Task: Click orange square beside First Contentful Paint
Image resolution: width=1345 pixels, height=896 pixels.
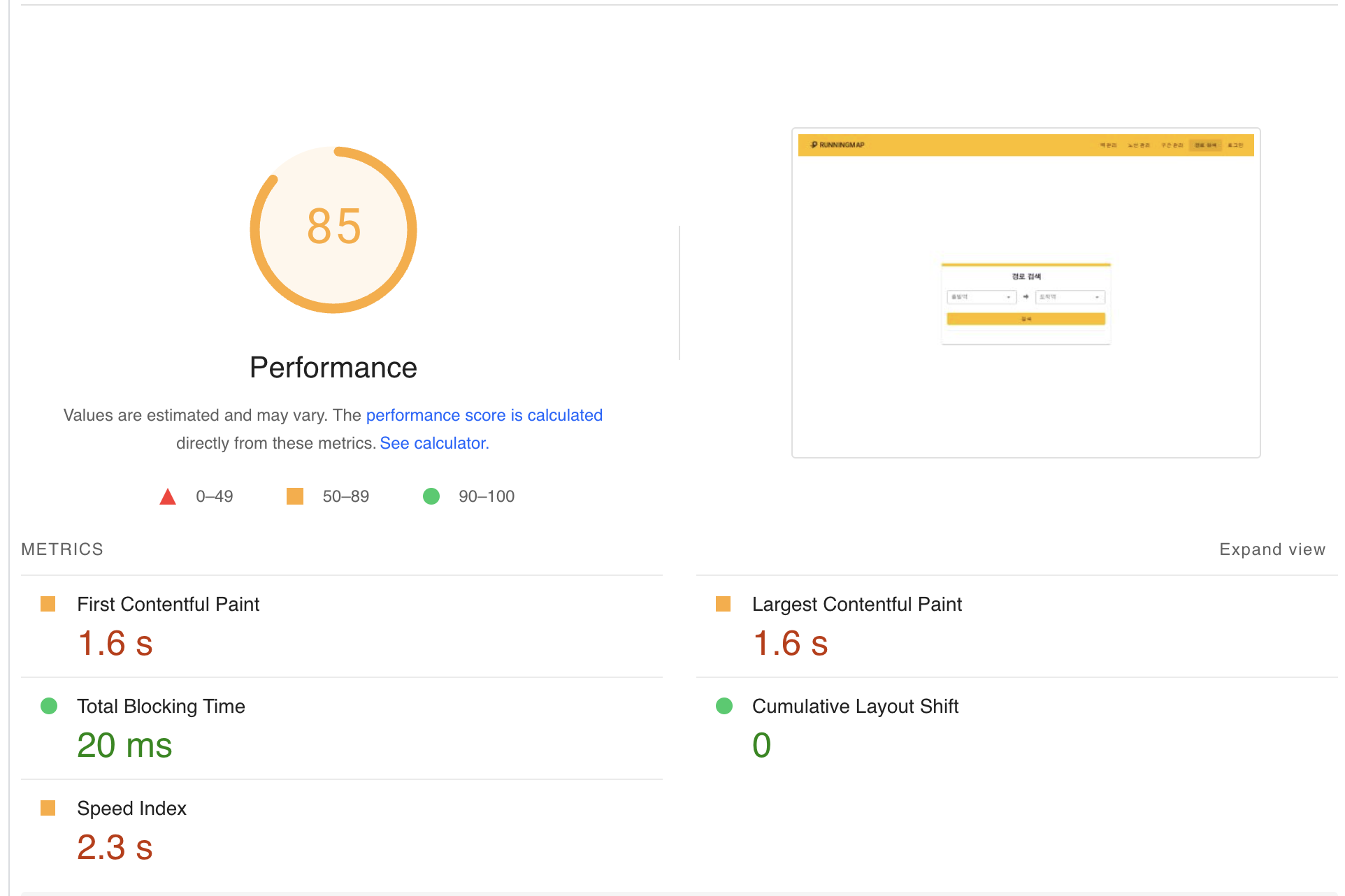Action: click(48, 604)
